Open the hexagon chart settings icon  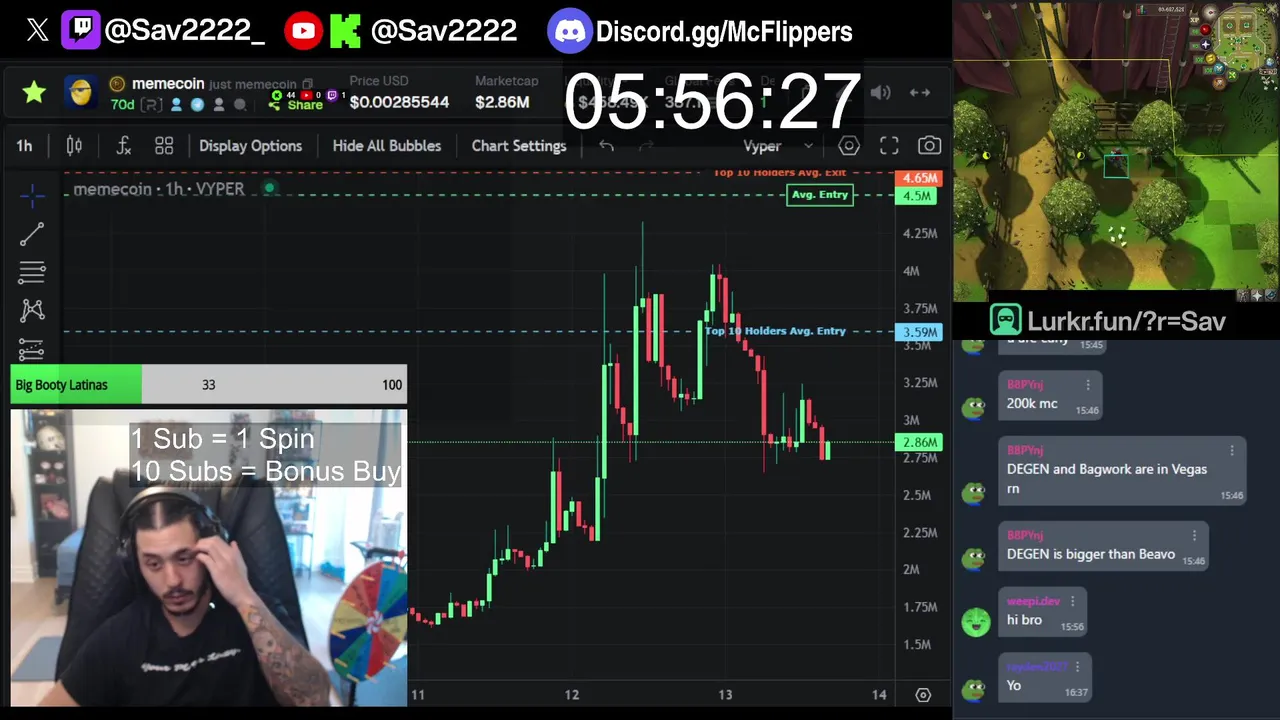click(849, 146)
